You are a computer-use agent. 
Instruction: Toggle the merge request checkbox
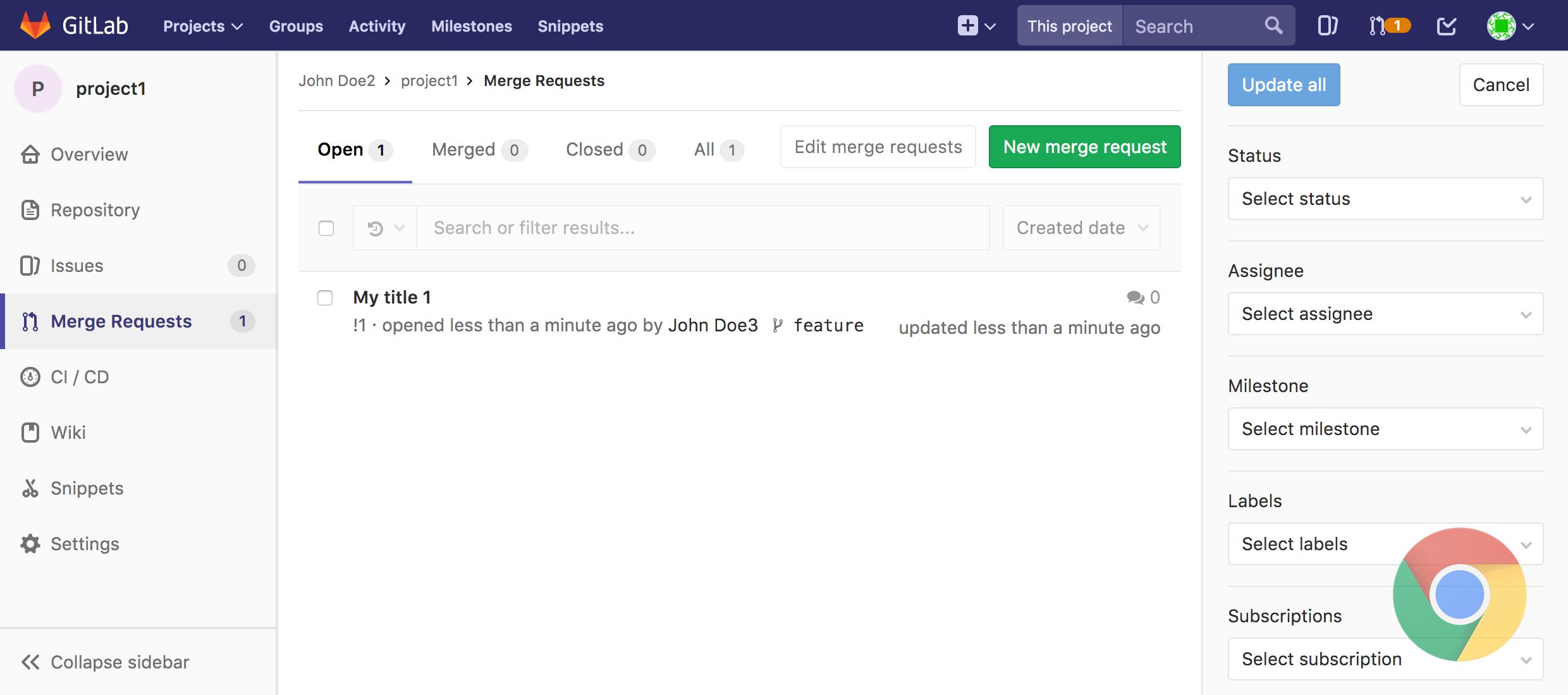coord(326,296)
